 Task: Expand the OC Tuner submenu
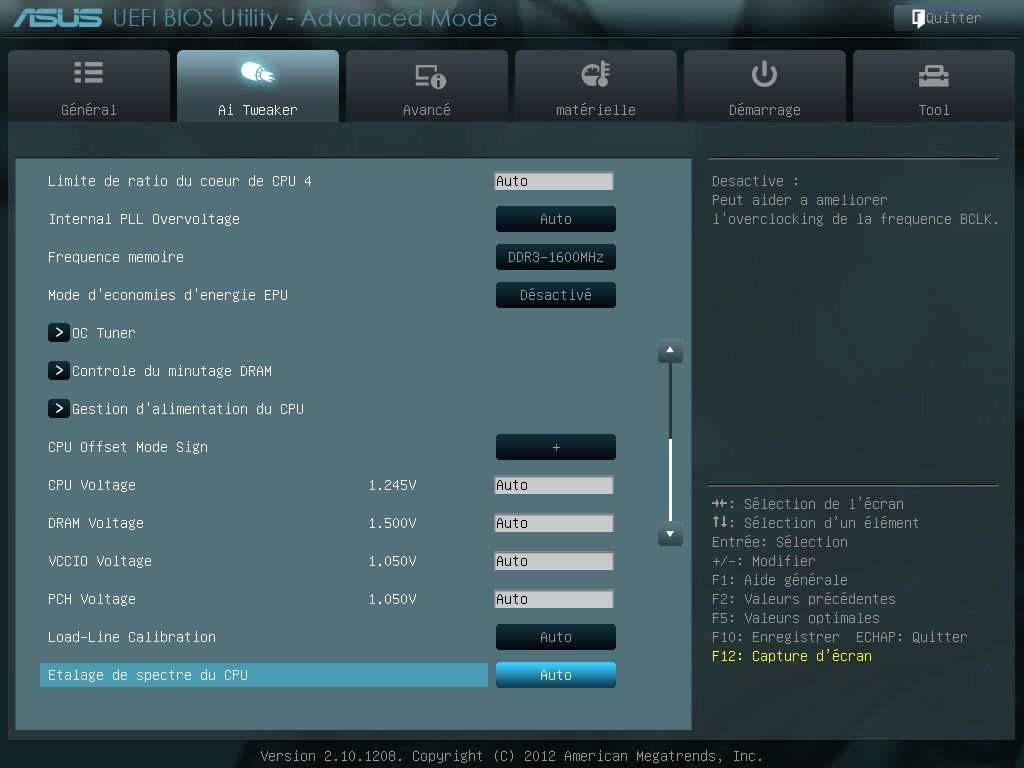tap(59, 333)
